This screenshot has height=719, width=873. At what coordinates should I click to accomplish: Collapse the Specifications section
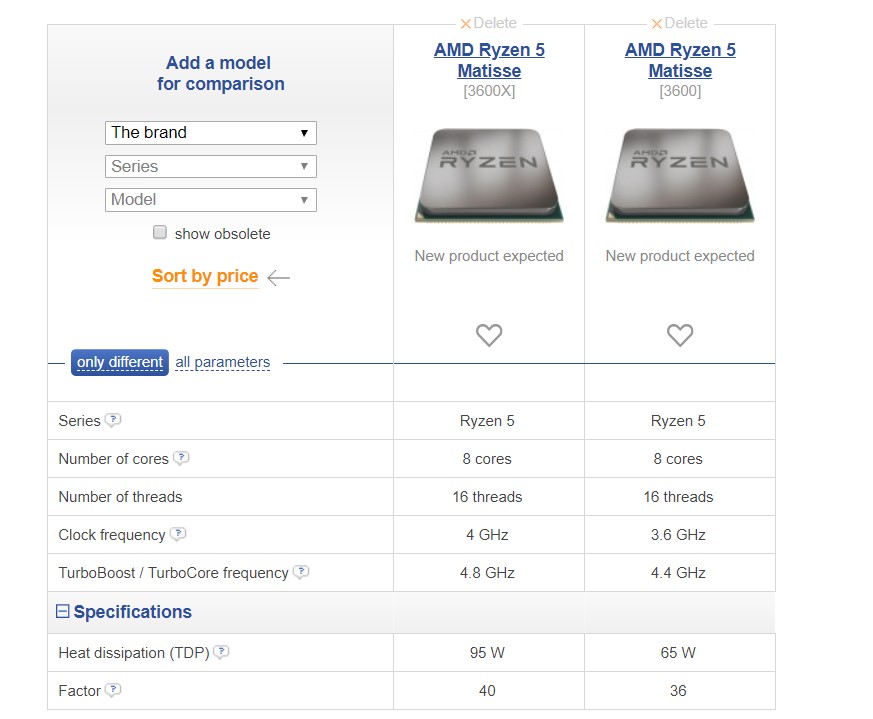[62, 612]
